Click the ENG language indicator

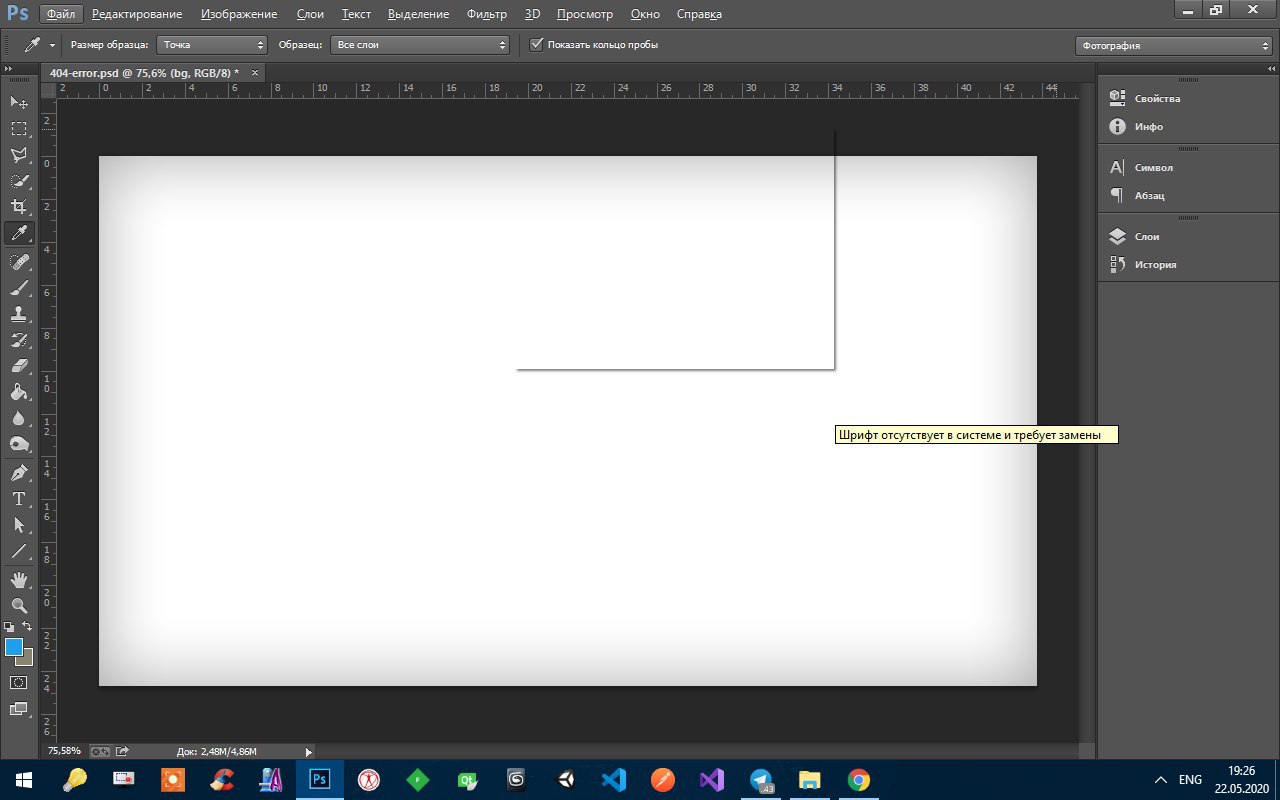click(1190, 780)
